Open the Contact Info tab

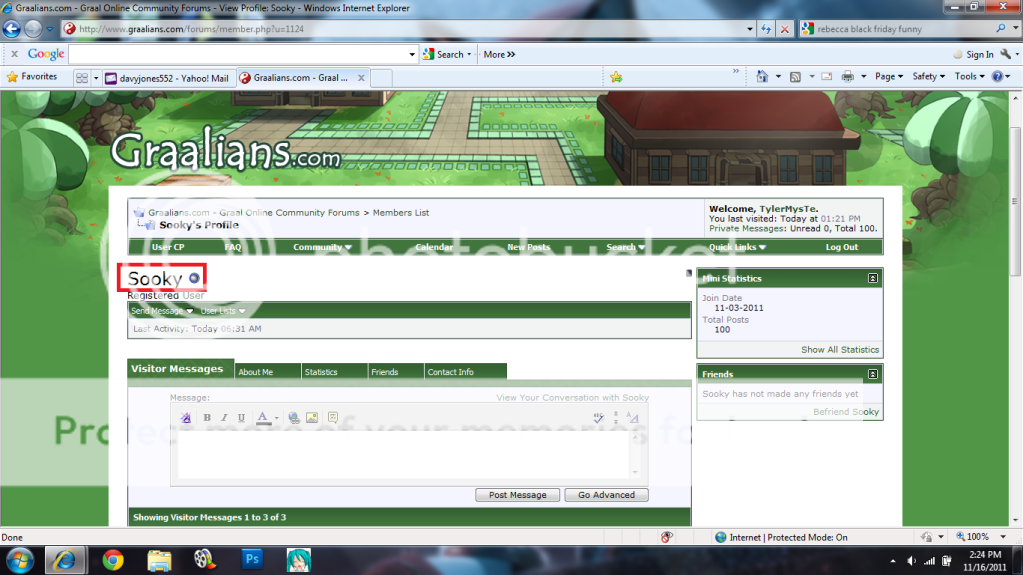click(x=450, y=372)
